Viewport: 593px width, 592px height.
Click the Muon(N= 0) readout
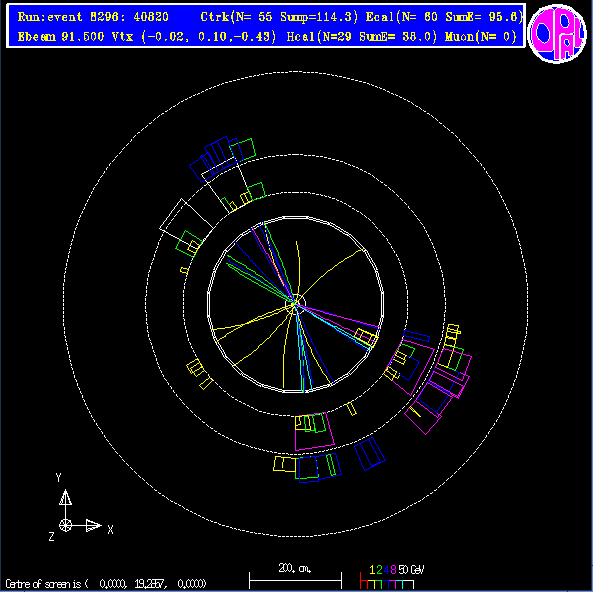[x=481, y=37]
